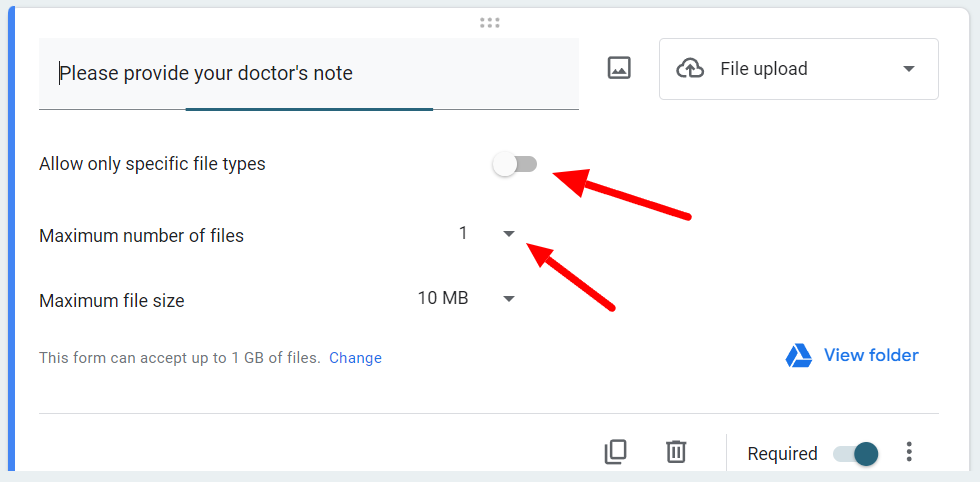Open the Maximum number of files dropdown arrow
The width and height of the screenshot is (980, 482).
tap(509, 234)
